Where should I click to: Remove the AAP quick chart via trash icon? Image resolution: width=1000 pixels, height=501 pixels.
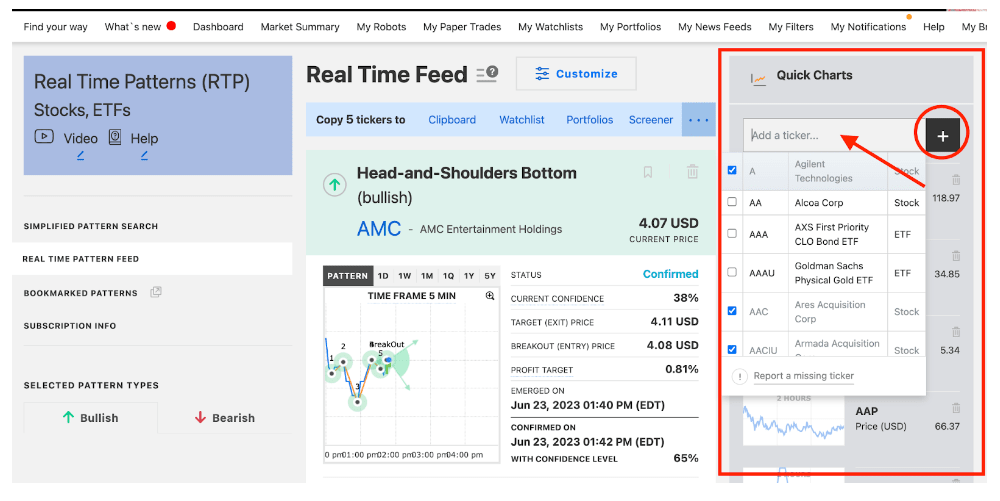click(x=955, y=408)
